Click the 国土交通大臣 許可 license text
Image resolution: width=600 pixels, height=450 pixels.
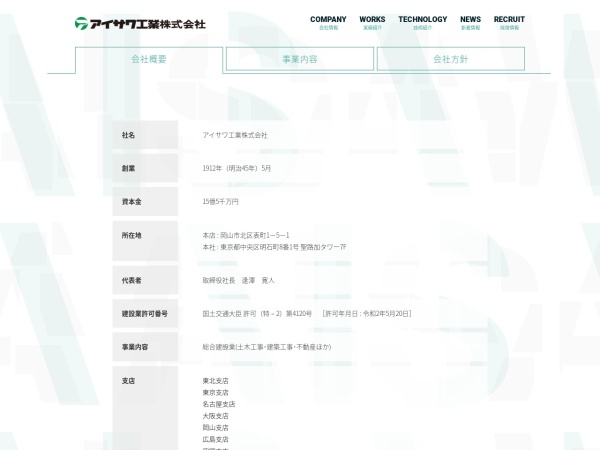pos(307,314)
